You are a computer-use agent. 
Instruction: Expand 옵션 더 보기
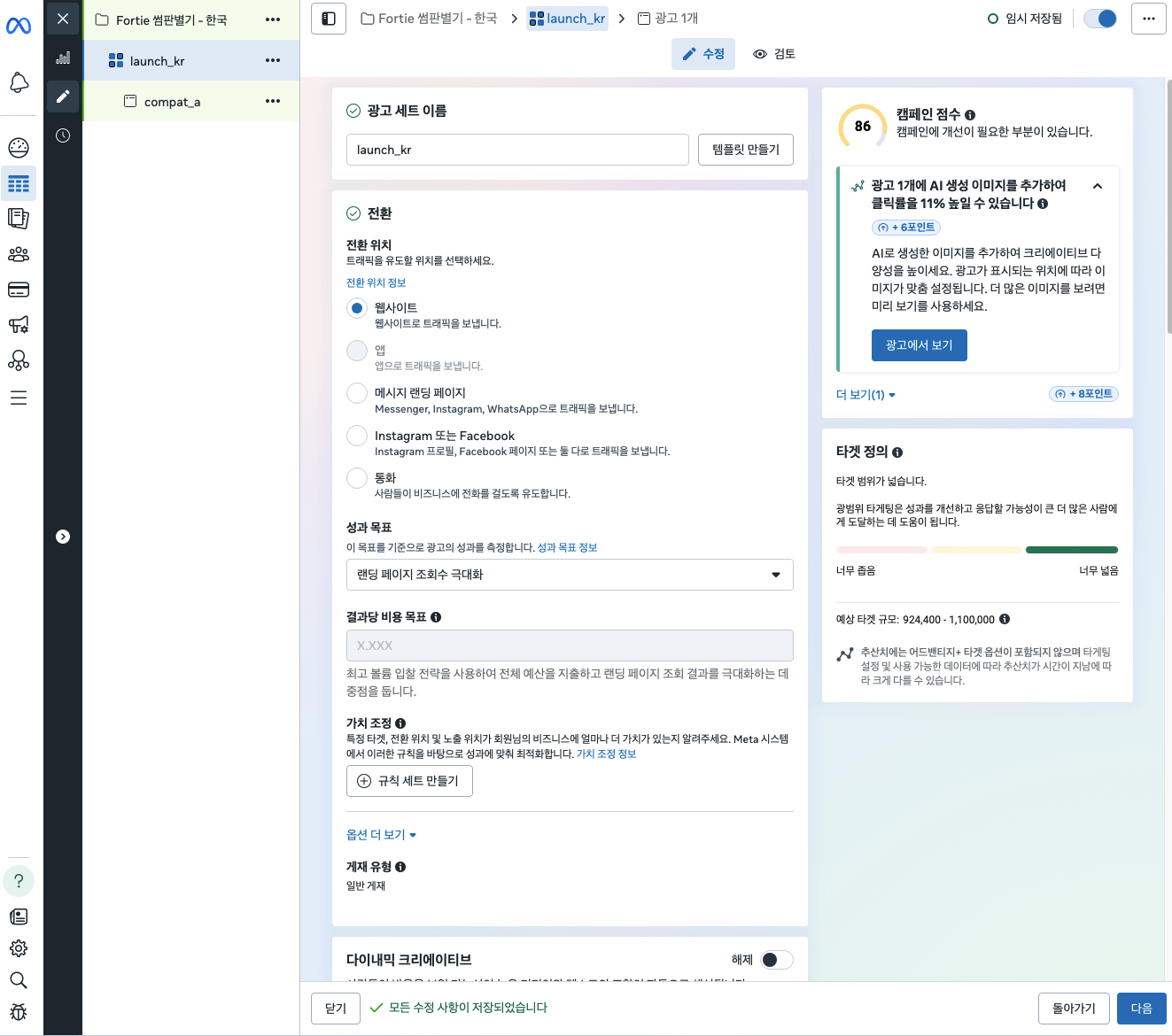point(381,835)
